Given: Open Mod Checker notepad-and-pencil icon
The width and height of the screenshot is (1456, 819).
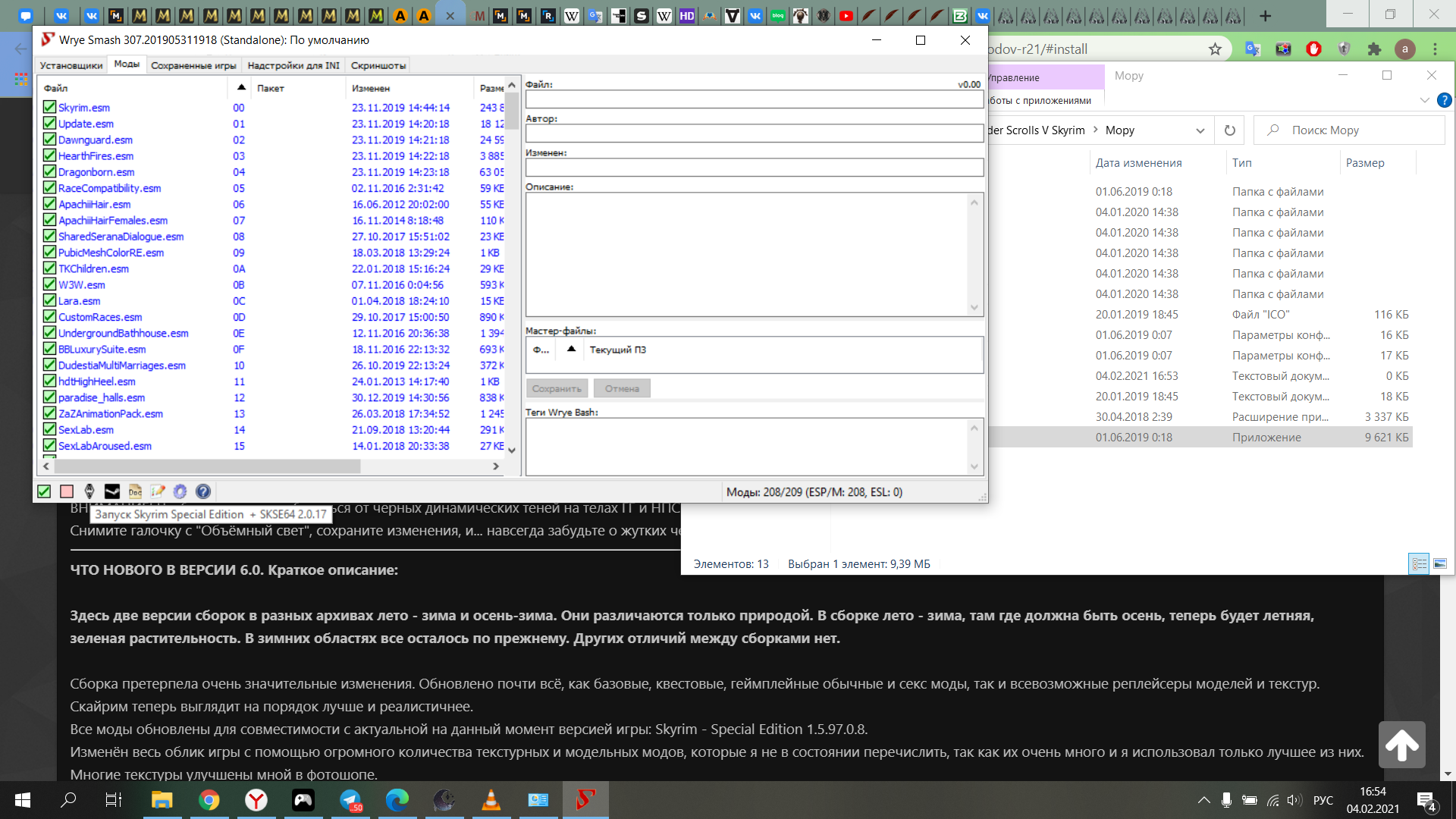Looking at the screenshot, I should (158, 491).
